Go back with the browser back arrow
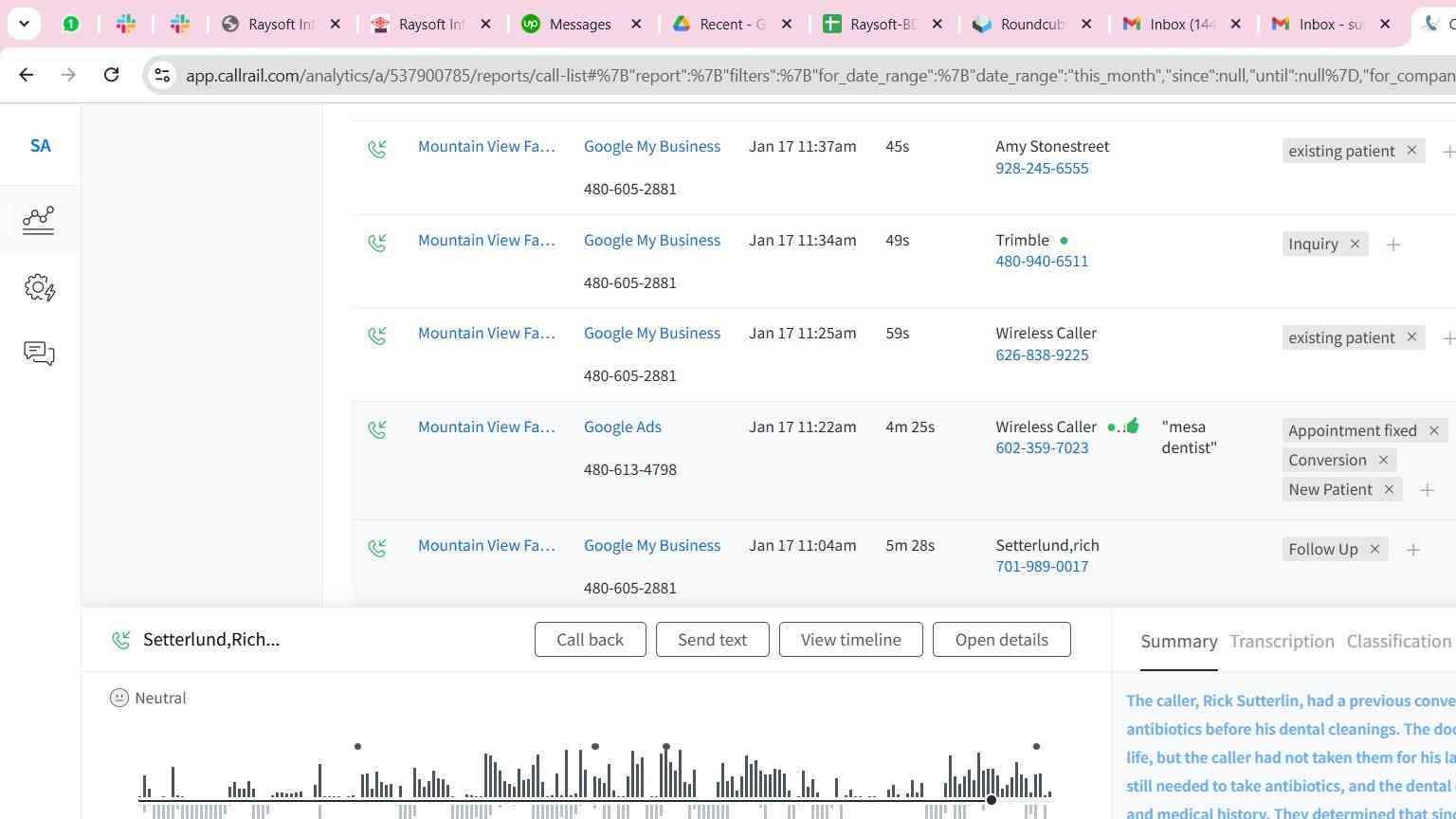Image resolution: width=1456 pixels, height=819 pixels. click(x=27, y=74)
